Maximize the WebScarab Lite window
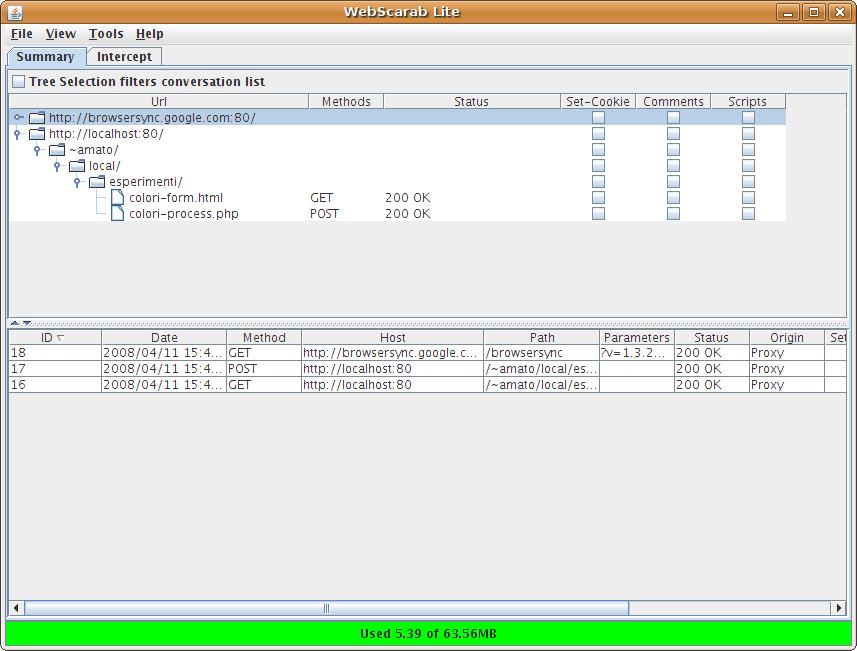This screenshot has height=651, width=857. [814, 12]
